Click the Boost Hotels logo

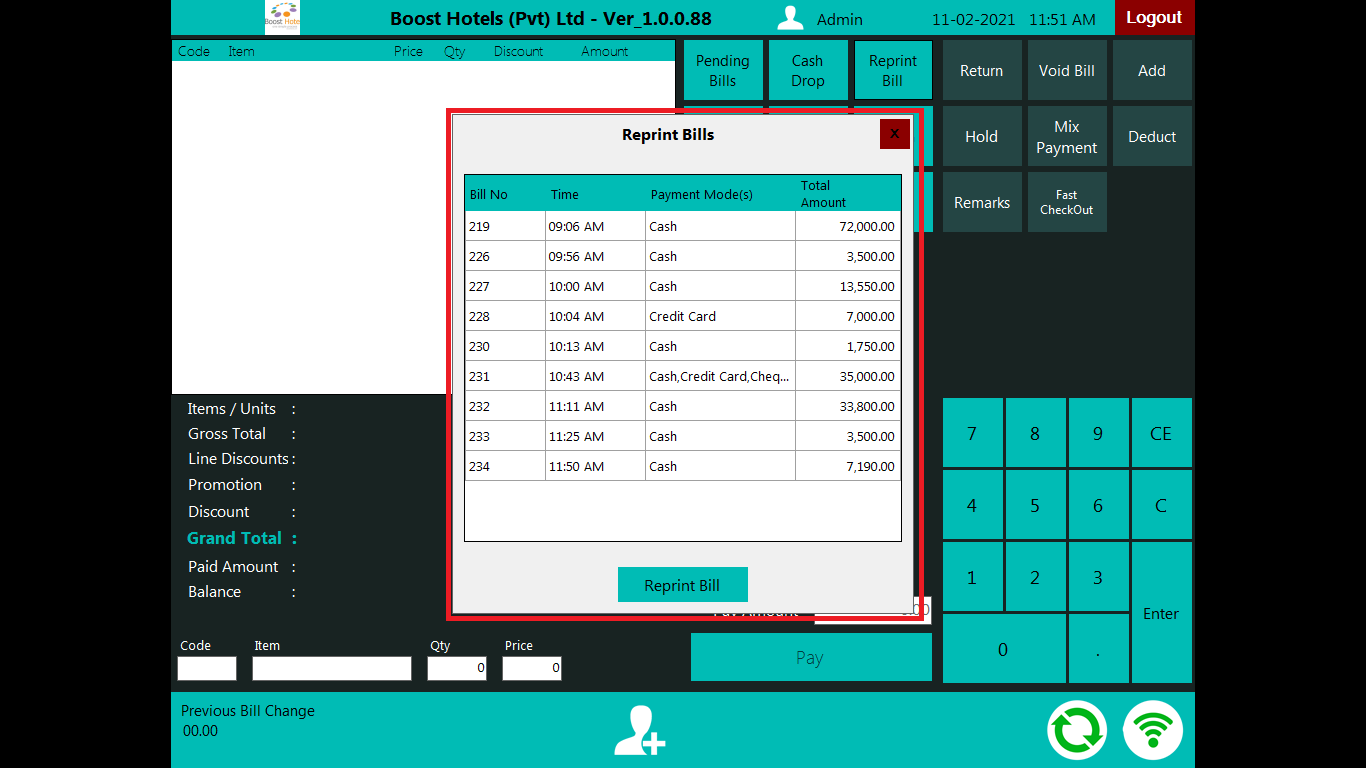282,18
